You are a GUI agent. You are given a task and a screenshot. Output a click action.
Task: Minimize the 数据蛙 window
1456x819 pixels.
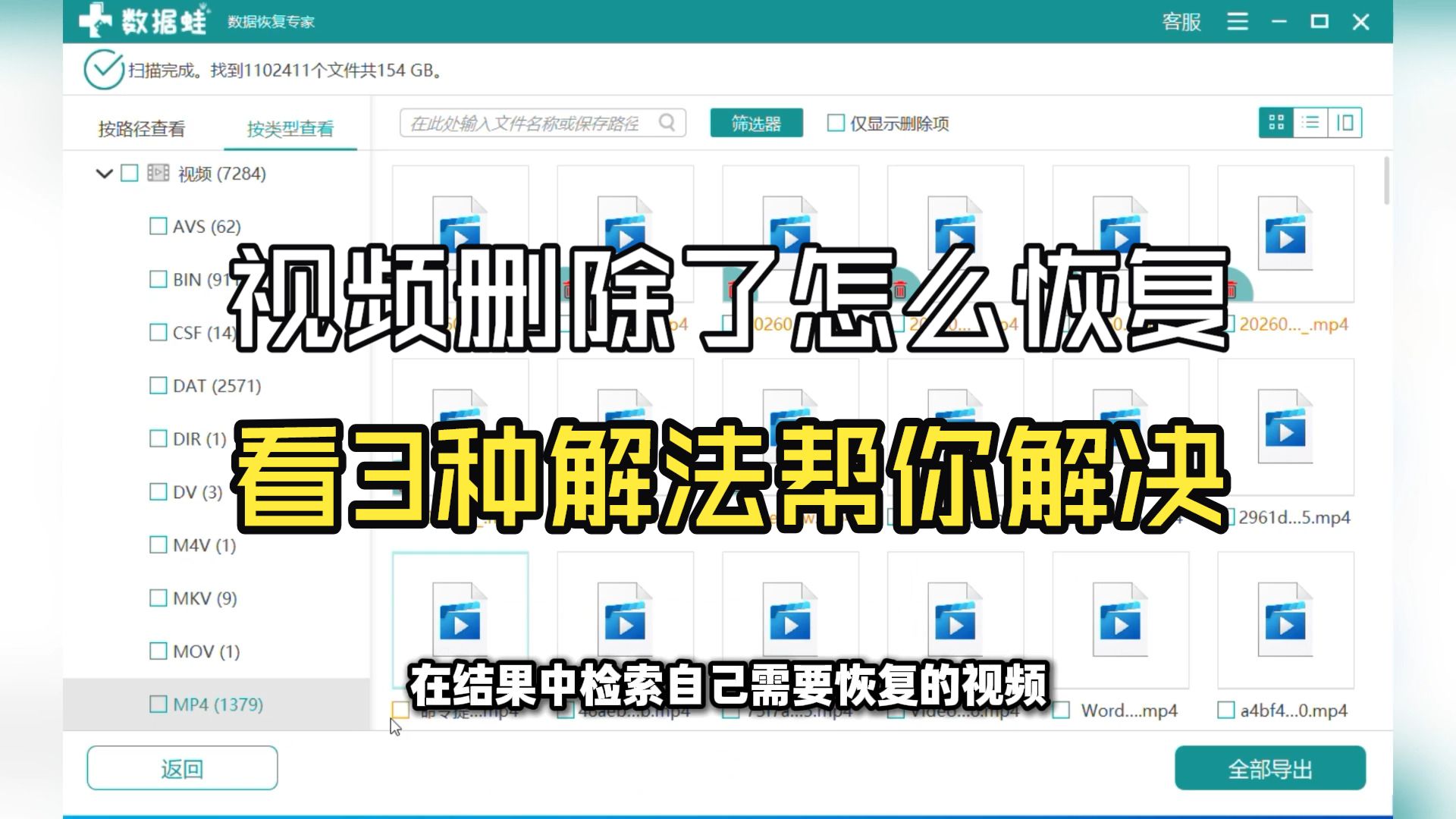(1279, 22)
